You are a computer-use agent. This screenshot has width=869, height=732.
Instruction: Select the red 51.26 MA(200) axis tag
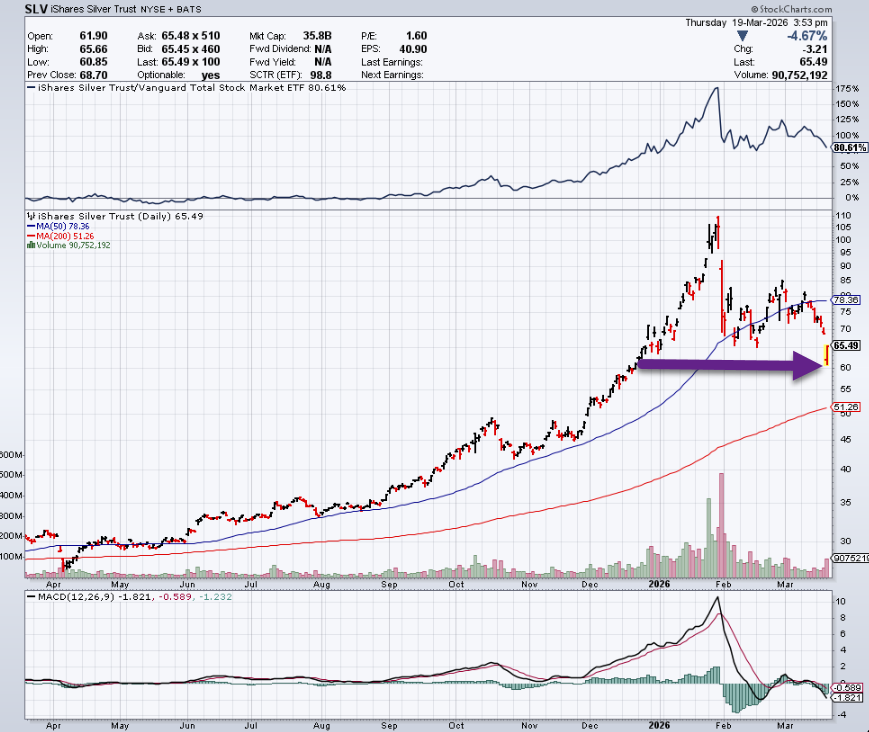[846, 407]
